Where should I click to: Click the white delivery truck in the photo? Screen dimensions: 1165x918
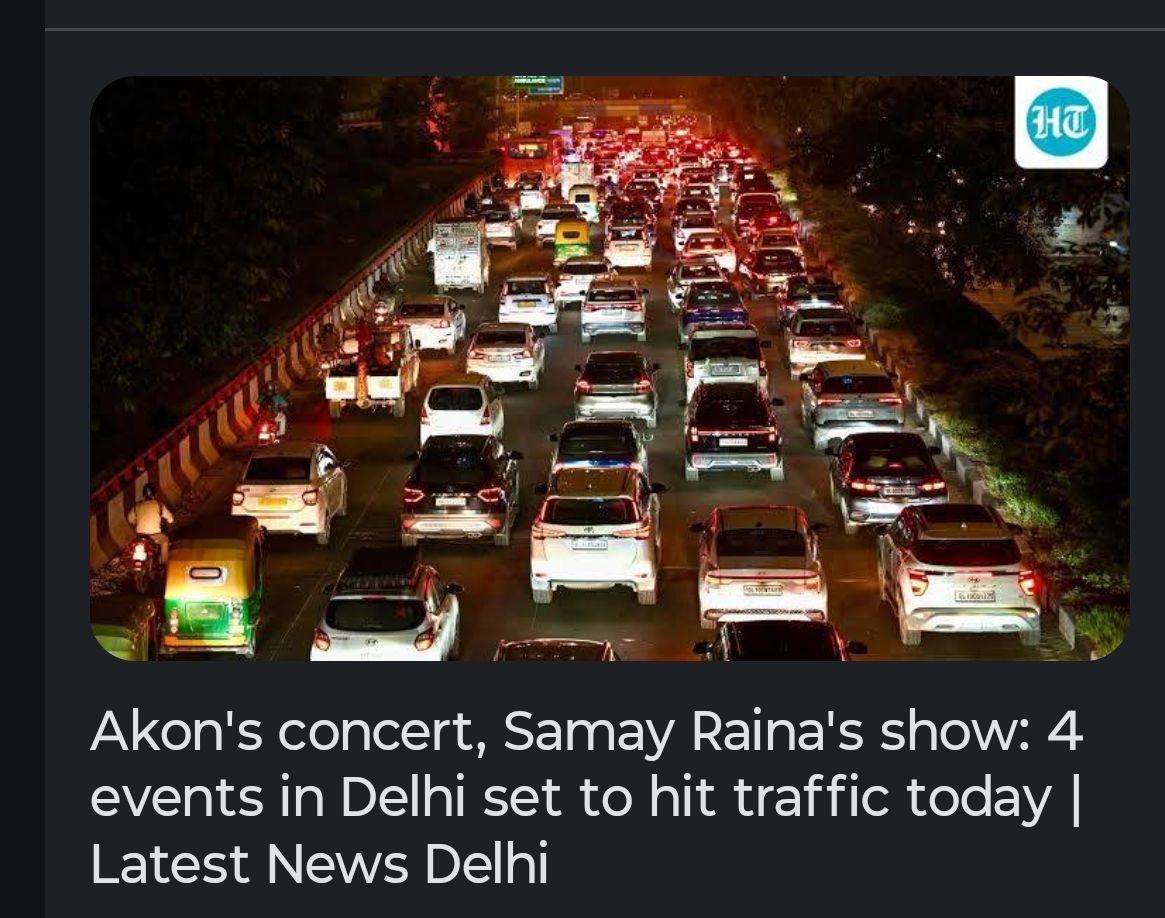pyautogui.click(x=460, y=255)
